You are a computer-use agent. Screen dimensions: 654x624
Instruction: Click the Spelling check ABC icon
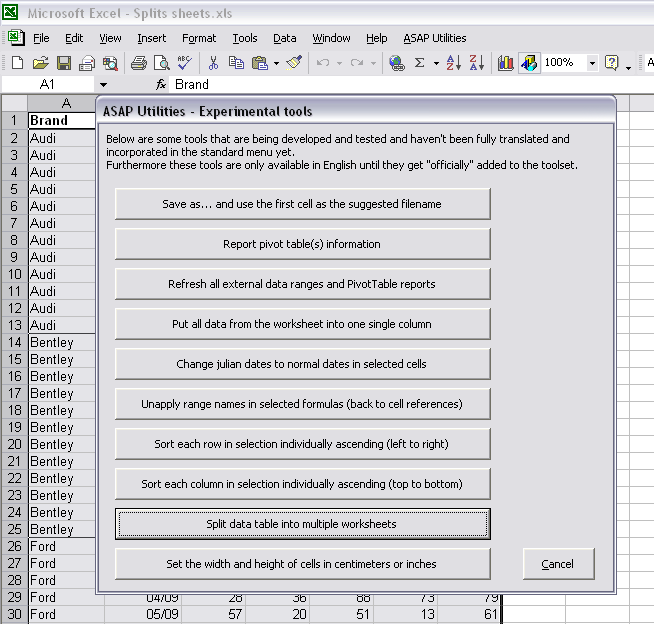click(x=184, y=63)
